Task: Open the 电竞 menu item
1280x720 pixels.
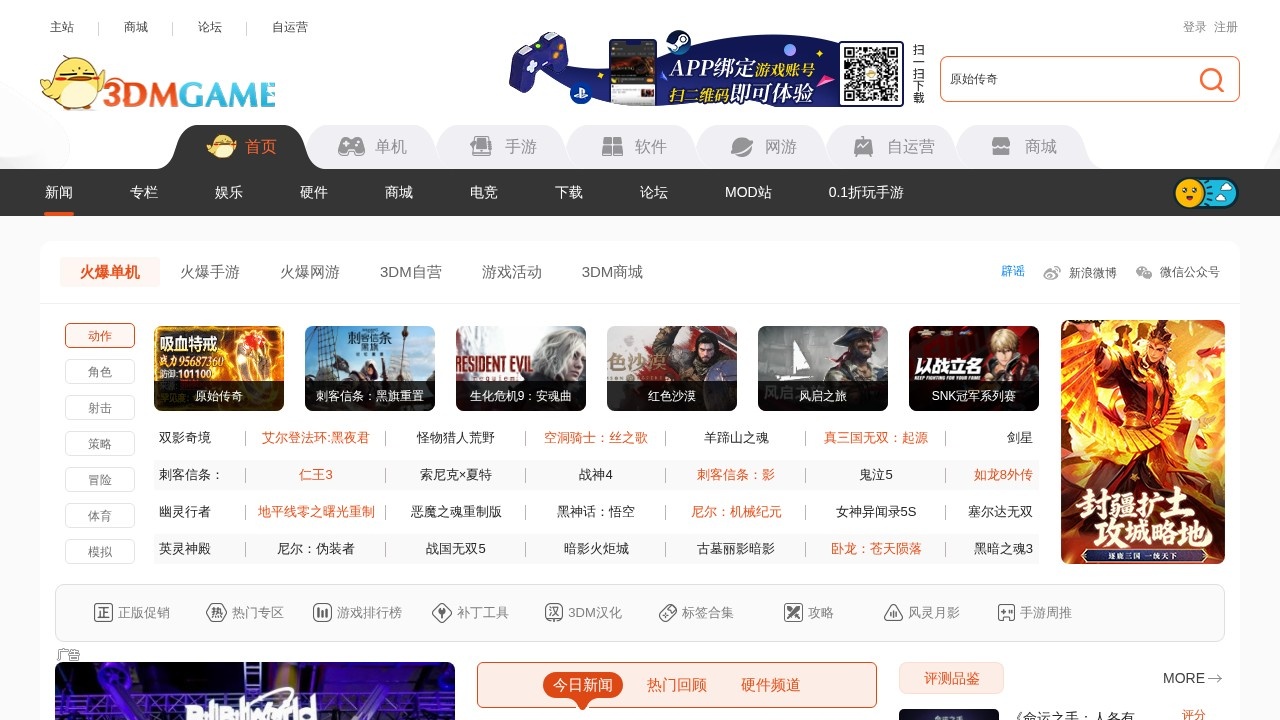Action: click(484, 192)
